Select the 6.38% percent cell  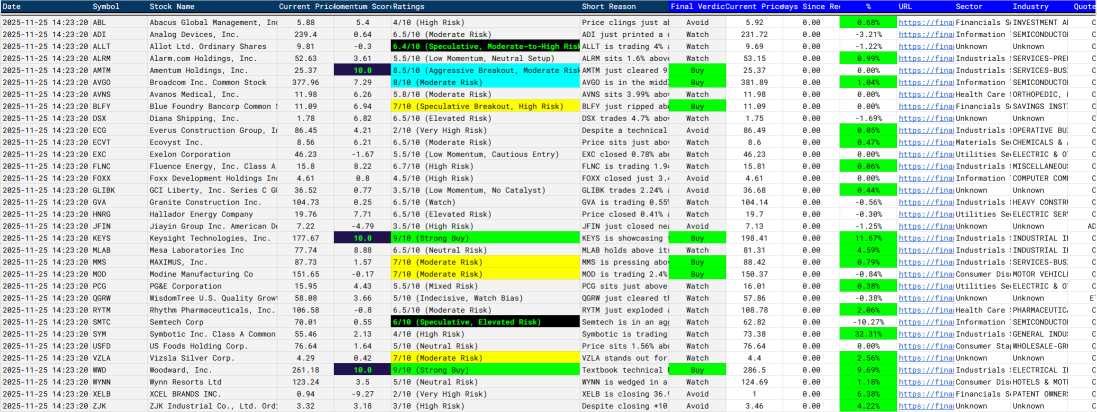[868, 394]
